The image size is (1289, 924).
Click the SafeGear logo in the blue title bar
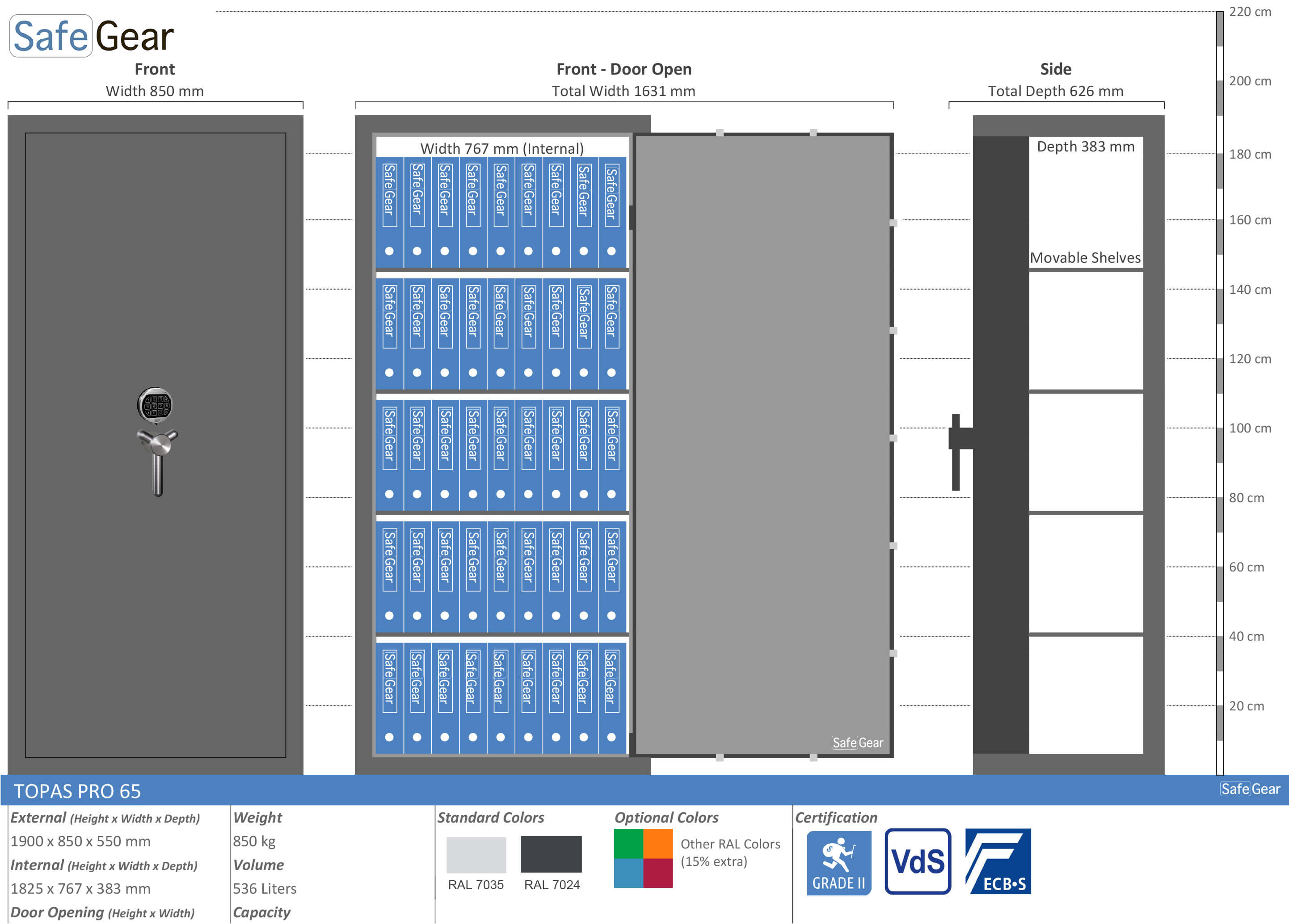1251,789
